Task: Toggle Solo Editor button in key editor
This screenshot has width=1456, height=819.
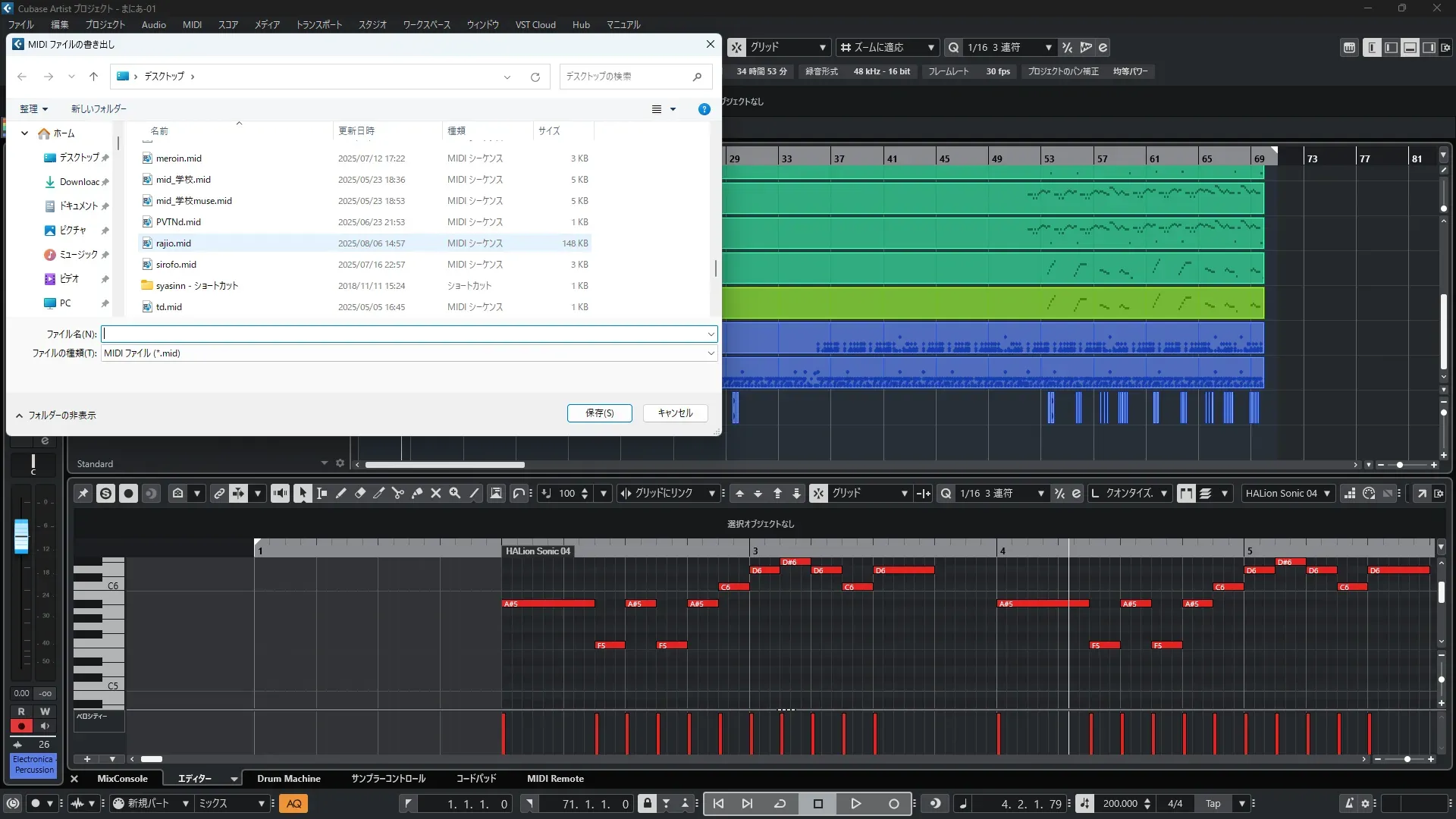Action: pos(105,494)
